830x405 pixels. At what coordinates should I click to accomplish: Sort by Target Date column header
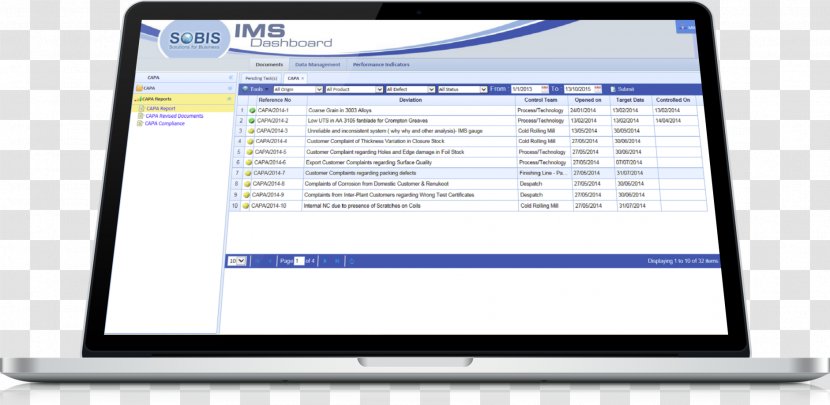point(630,100)
